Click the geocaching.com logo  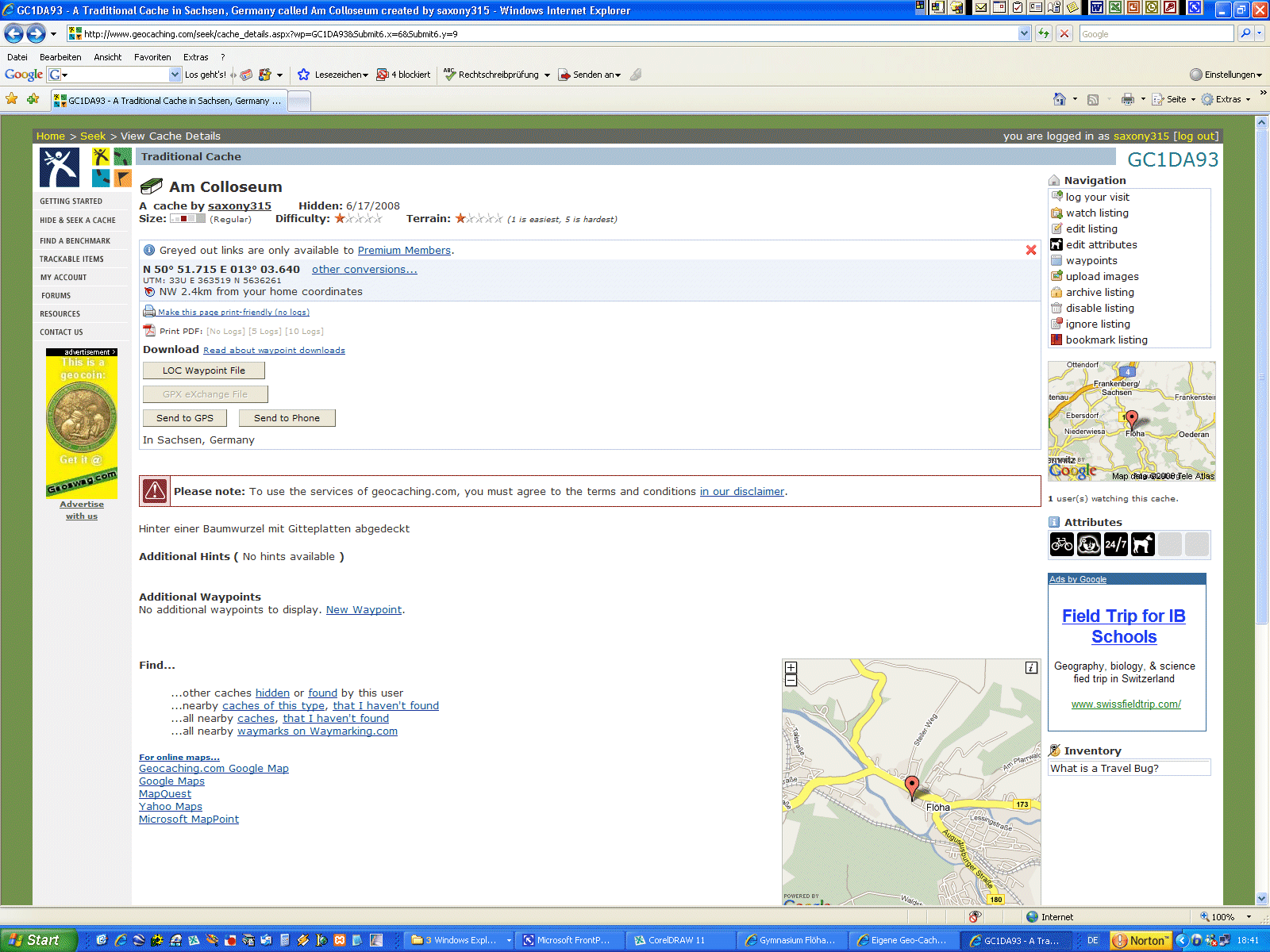pyautogui.click(x=60, y=167)
